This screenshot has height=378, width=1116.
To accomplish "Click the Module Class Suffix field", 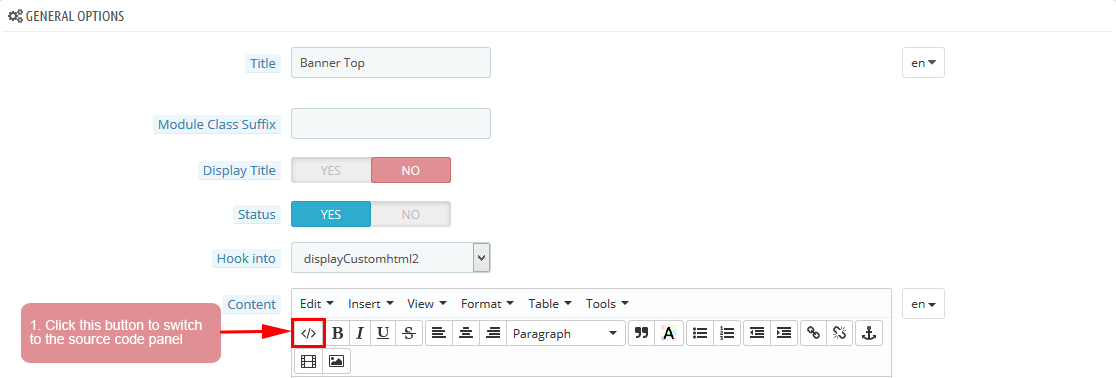I will tap(391, 124).
